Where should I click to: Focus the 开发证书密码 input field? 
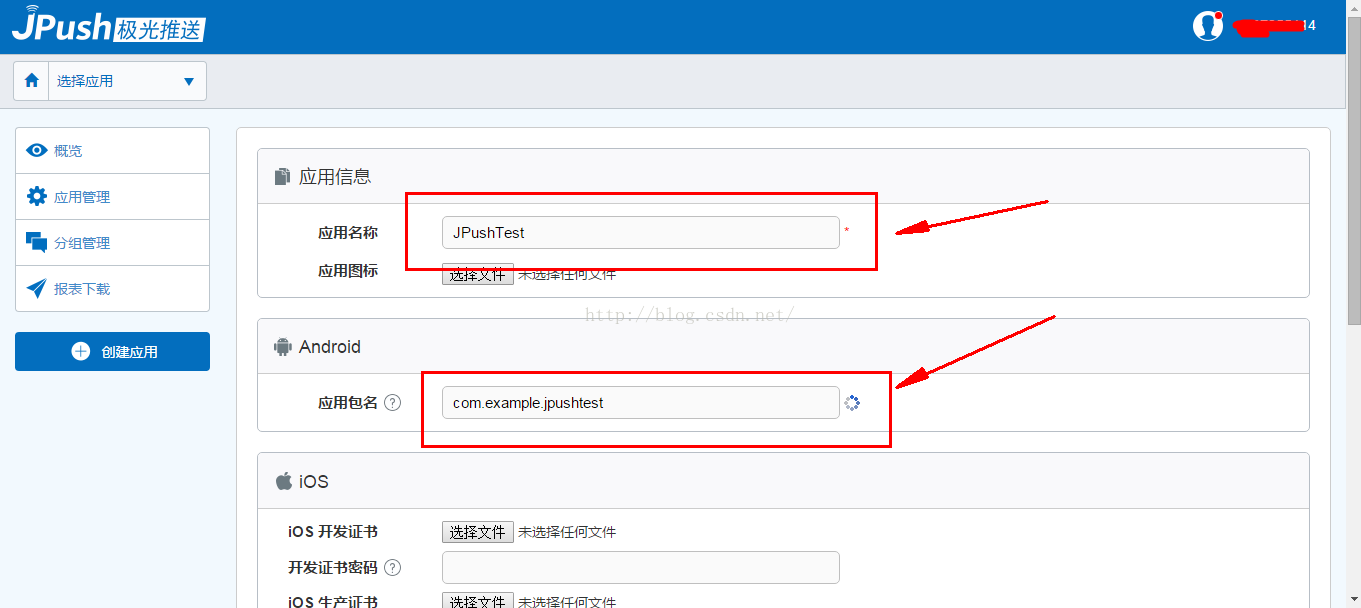click(x=640, y=567)
